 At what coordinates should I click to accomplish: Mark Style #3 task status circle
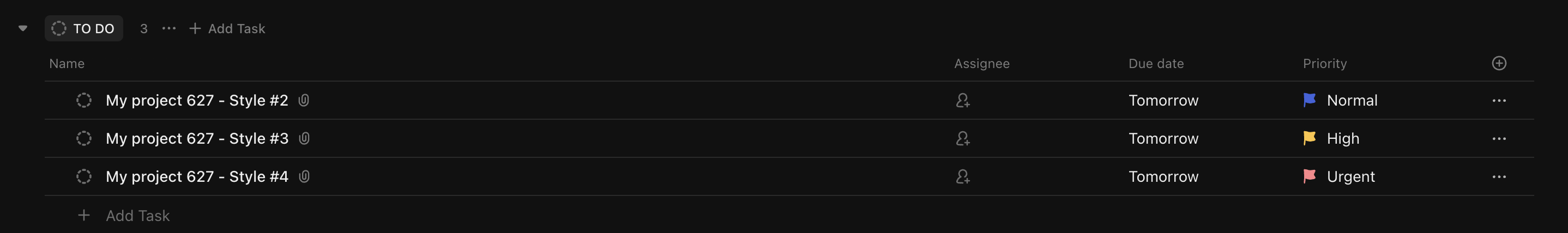[x=84, y=139]
